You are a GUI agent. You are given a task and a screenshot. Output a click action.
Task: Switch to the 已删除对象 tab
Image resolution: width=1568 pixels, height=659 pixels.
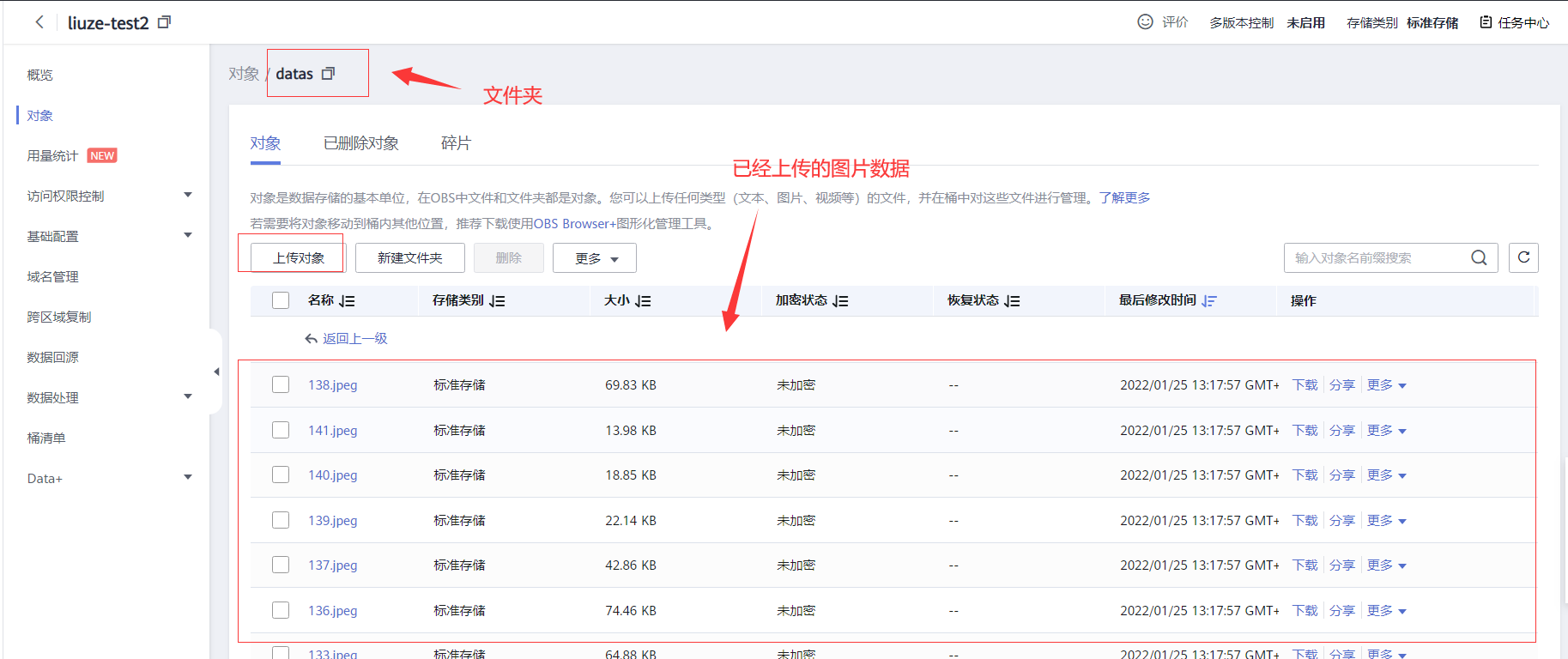click(361, 143)
